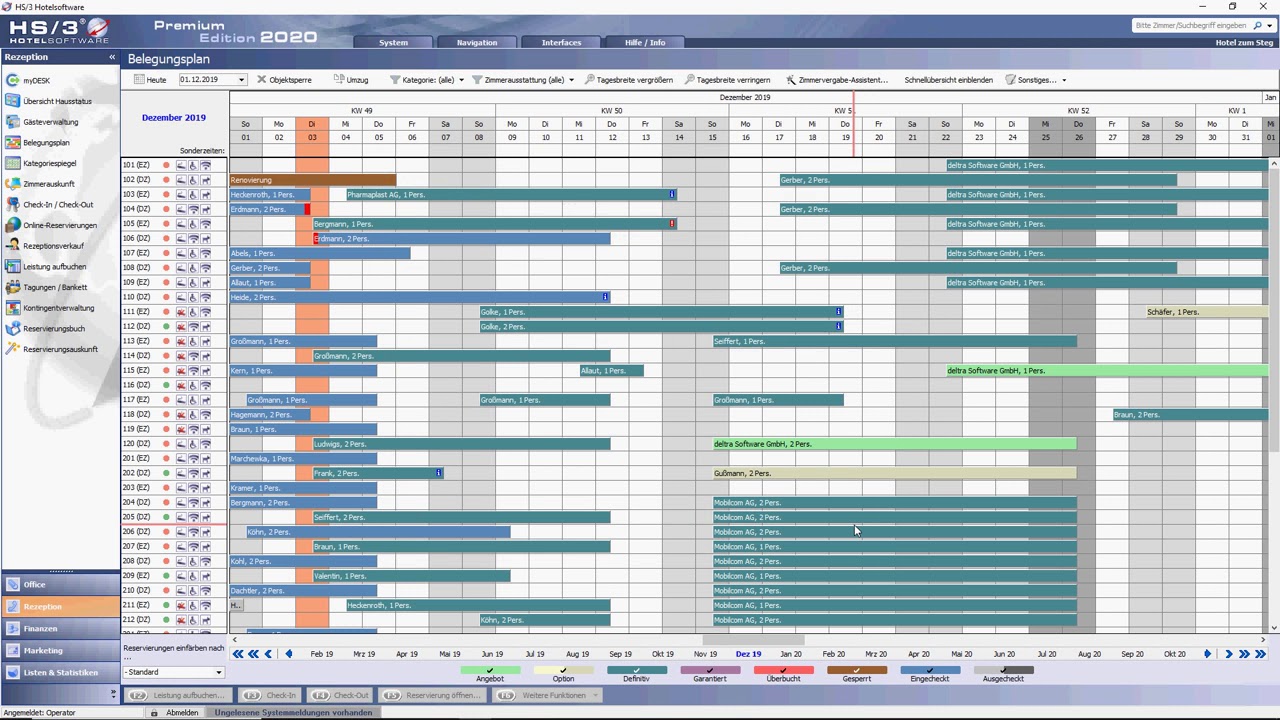Screen dimensions: 1280x720
Task: Jump to the latest date with the last right navigation arrow
Action: (1260, 654)
